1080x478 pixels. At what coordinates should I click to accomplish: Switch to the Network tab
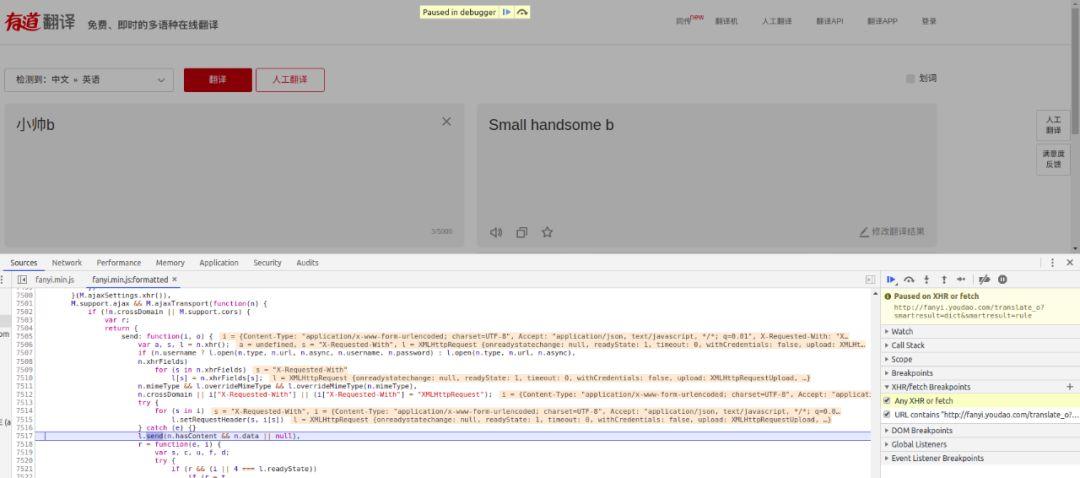pyautogui.click(x=67, y=263)
